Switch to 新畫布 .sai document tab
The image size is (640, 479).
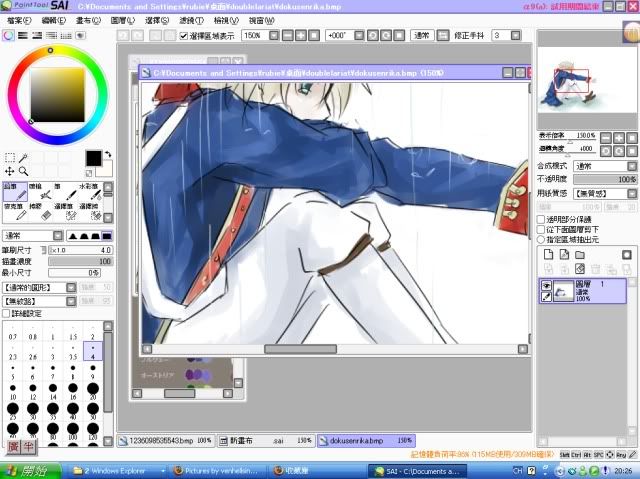[x=266, y=441]
